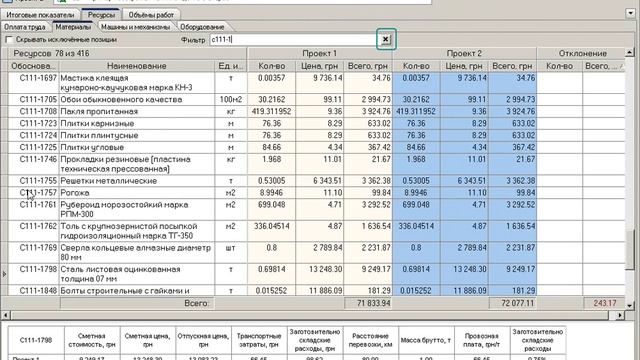Image resolution: width=640 pixels, height=360 pixels.
Task: Open dropdown arrow at top-right of tab bar
Action: (631, 13)
